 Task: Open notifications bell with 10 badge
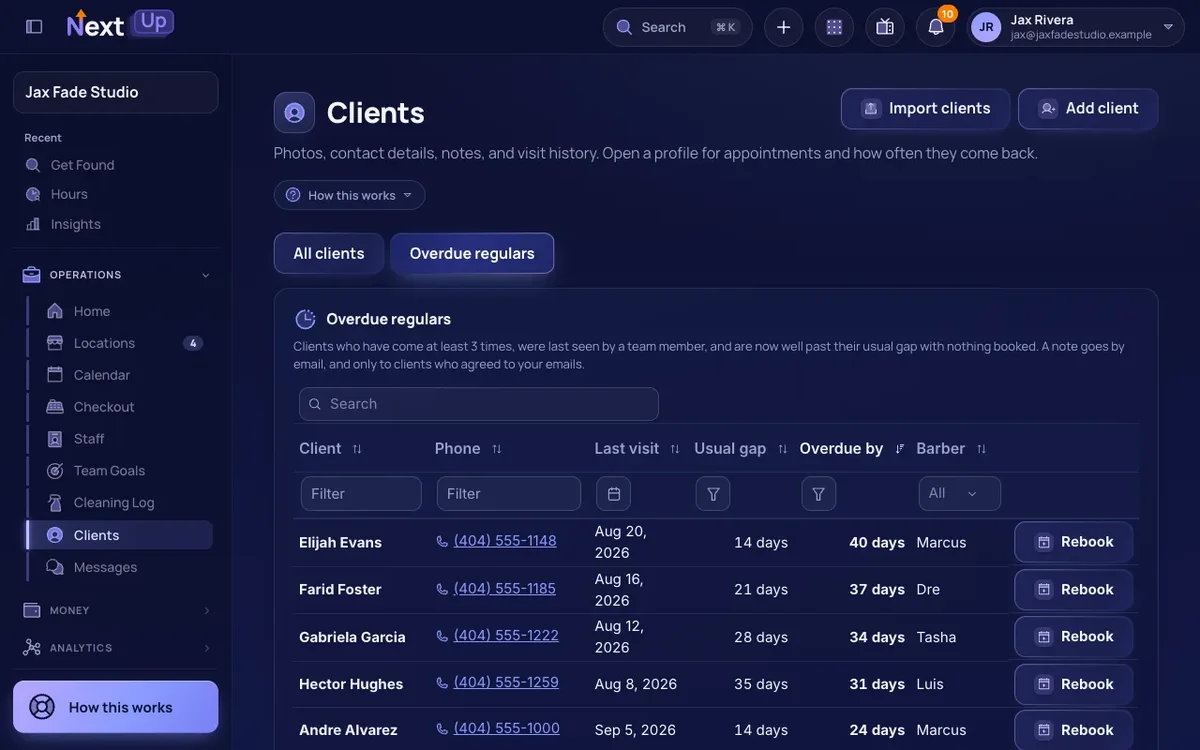click(x=936, y=27)
